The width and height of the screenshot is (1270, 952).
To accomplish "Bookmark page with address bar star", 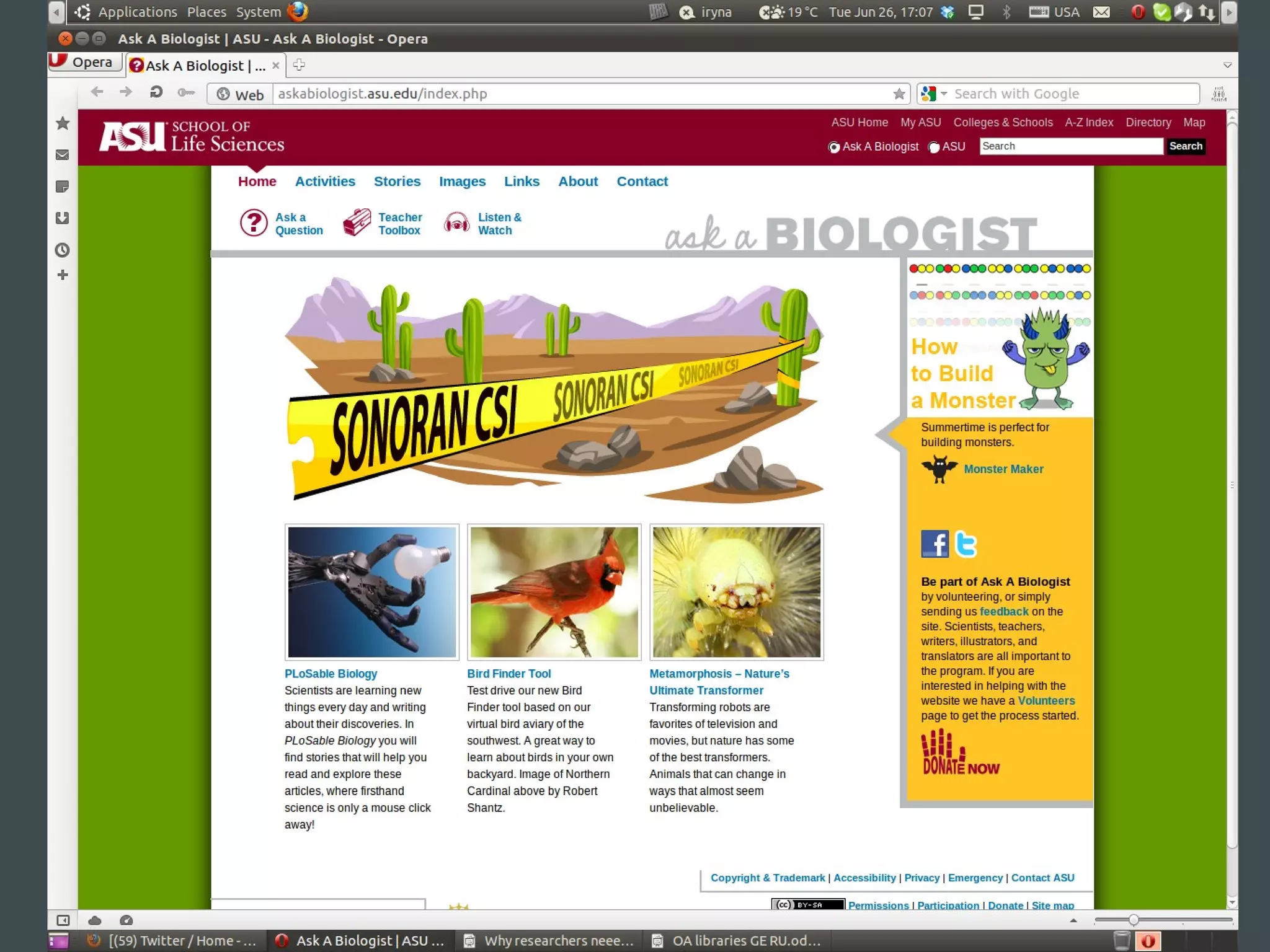I will (x=899, y=94).
